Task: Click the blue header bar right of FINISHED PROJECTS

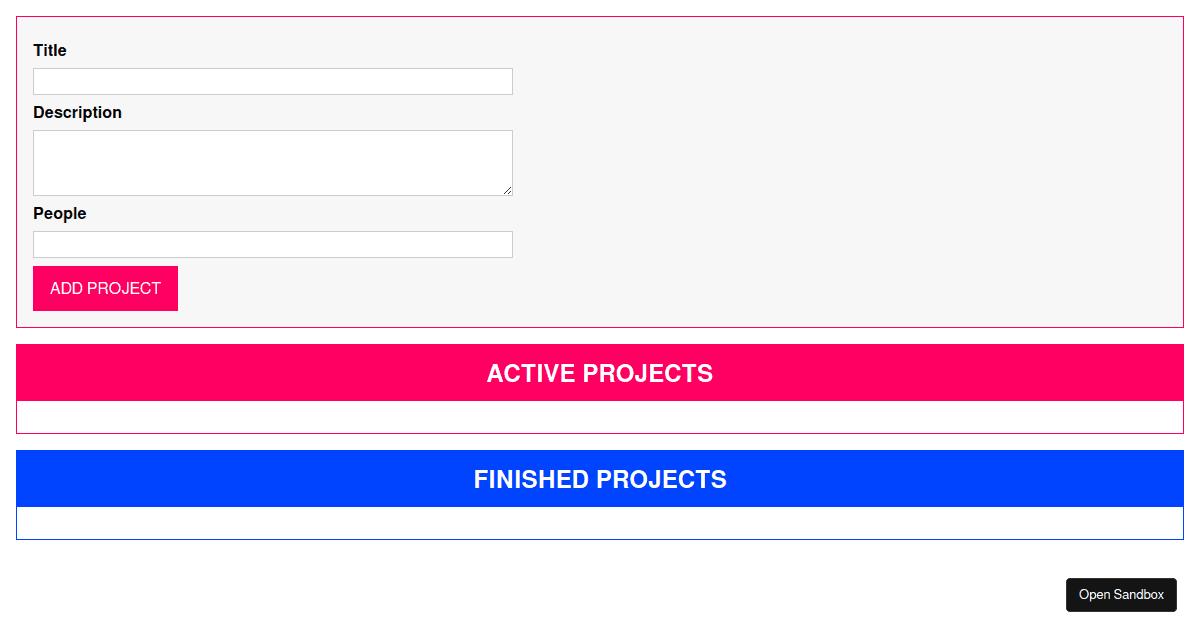Action: click(950, 479)
